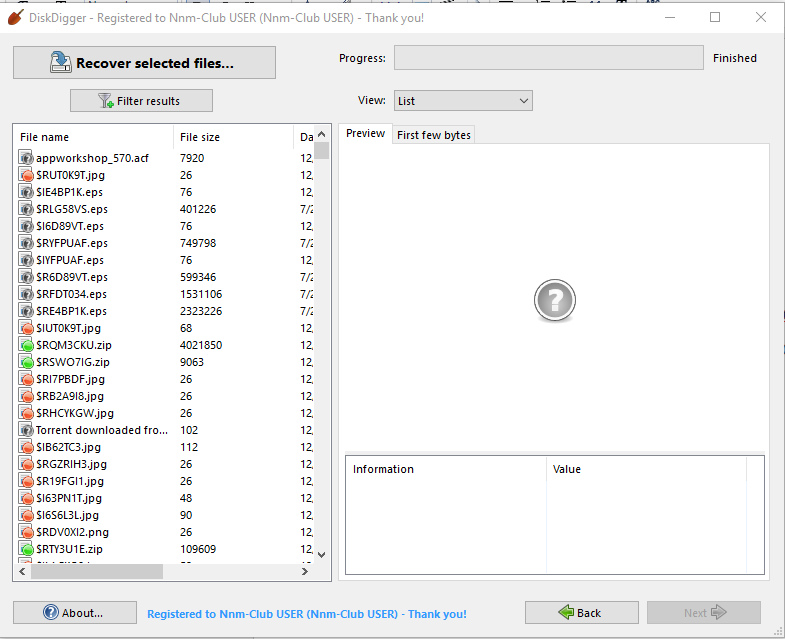
Task: Click the horizontal scrollbar thumb of file list
Action: pos(97,571)
